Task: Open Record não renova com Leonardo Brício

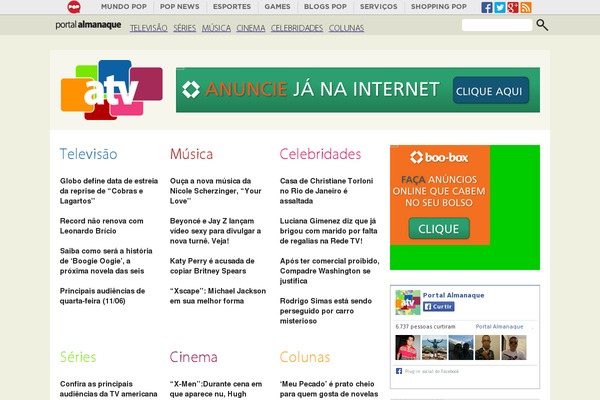Action: (x=101, y=226)
